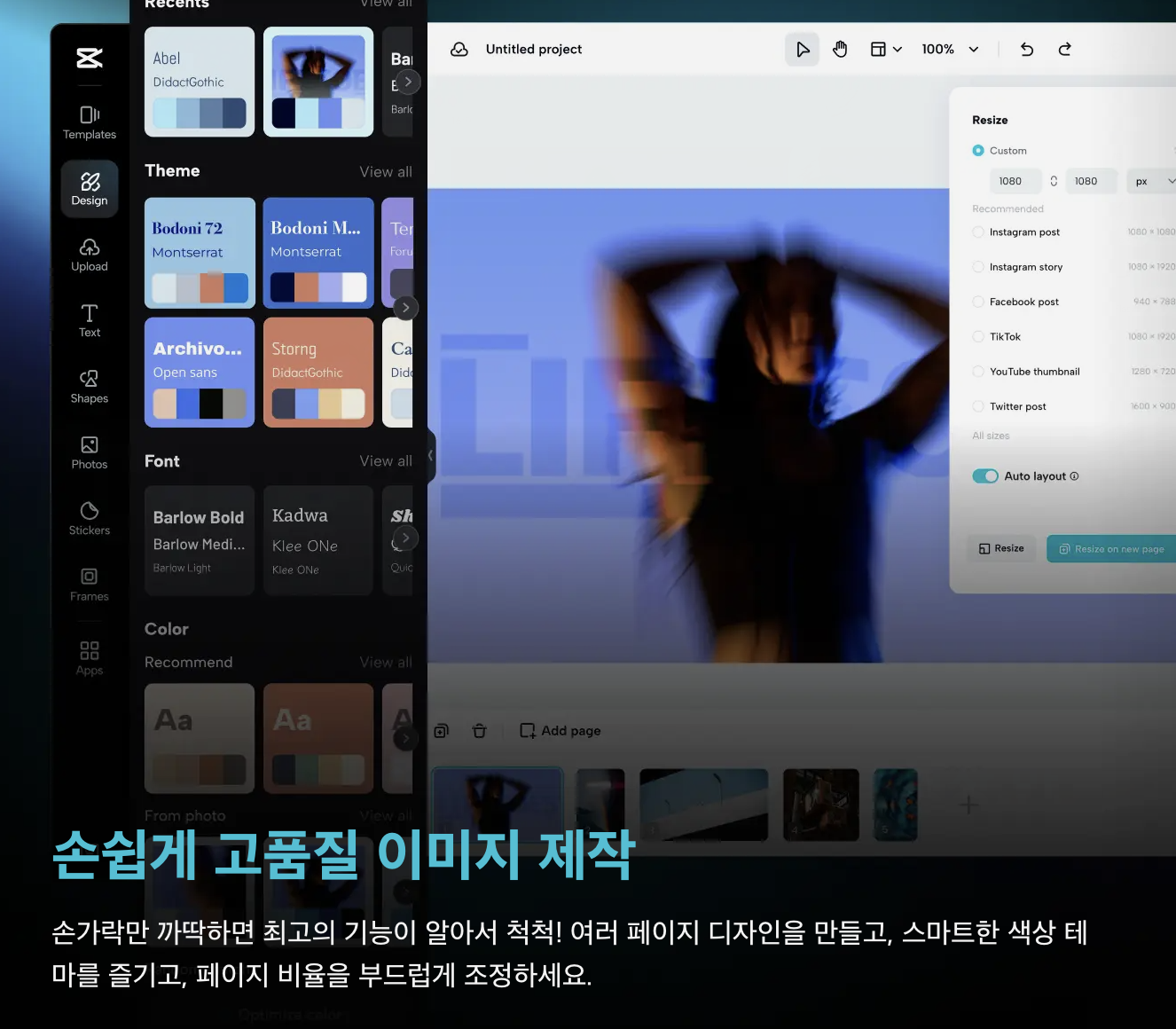Toggle the Auto layout switch
1176x1029 pixels.
985,476
